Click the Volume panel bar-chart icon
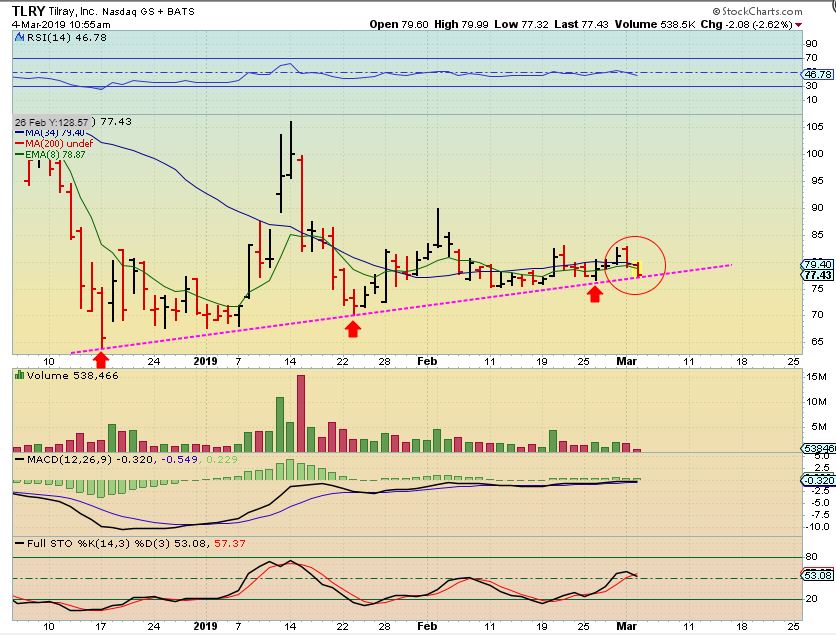Image resolution: width=836 pixels, height=635 pixels. [20, 375]
